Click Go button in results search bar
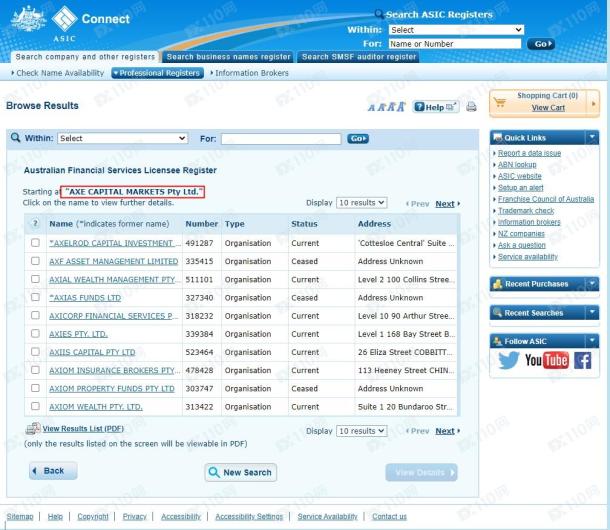The width and height of the screenshot is (610, 530). tap(358, 139)
